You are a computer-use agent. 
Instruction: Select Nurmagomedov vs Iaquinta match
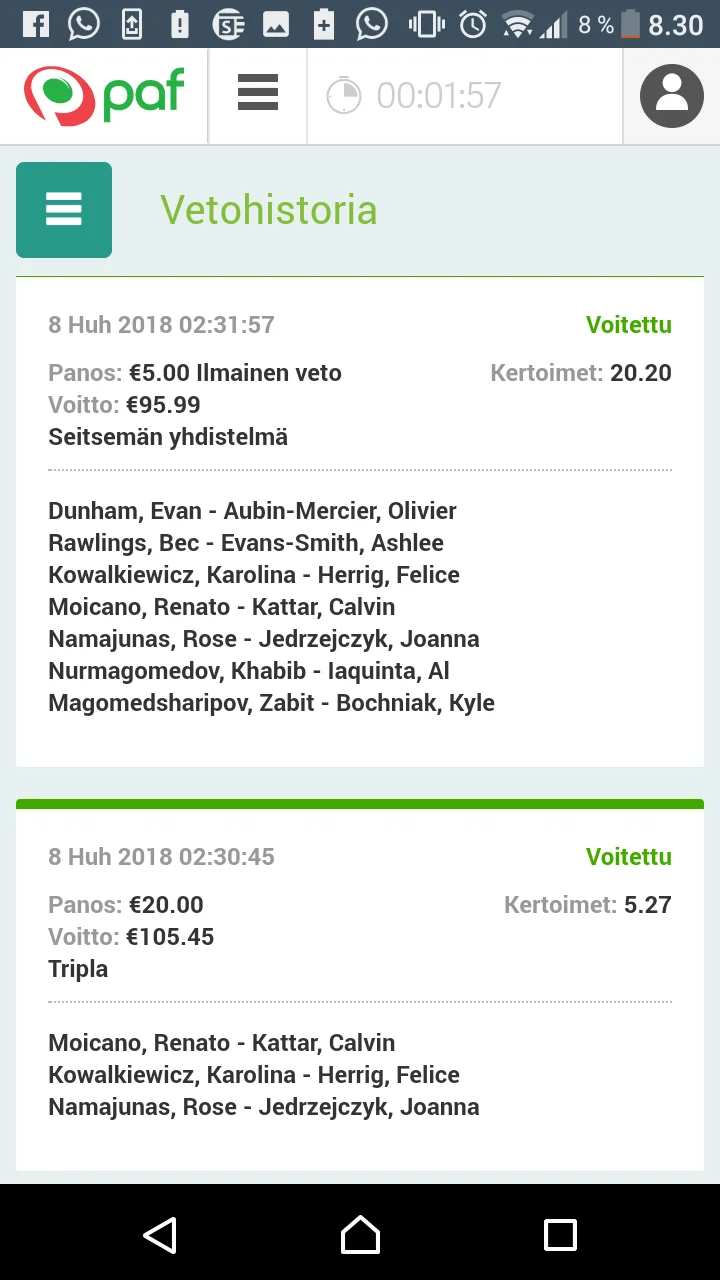coord(248,671)
